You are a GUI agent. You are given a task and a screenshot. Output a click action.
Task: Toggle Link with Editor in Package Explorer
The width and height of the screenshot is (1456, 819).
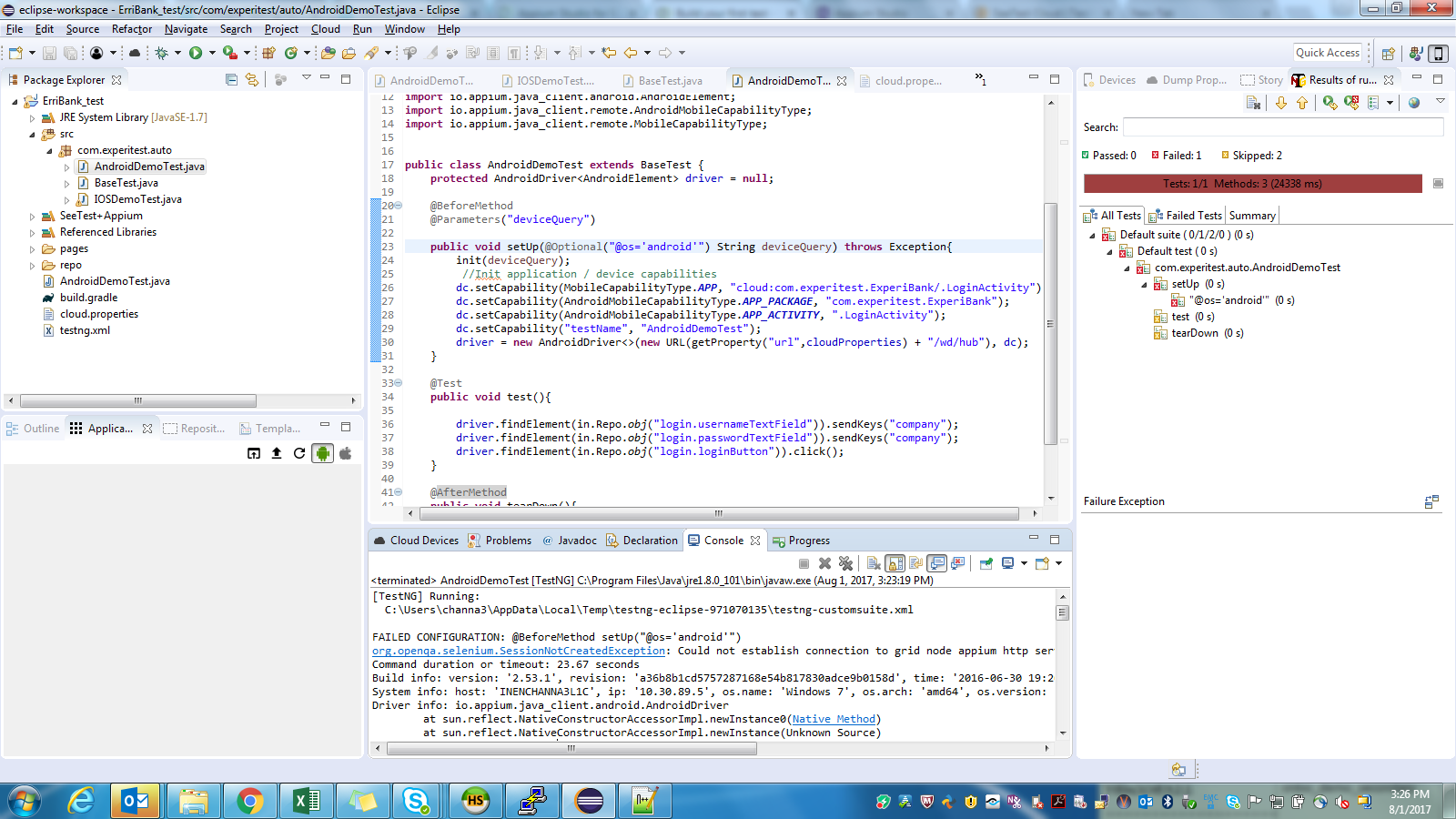(252, 80)
